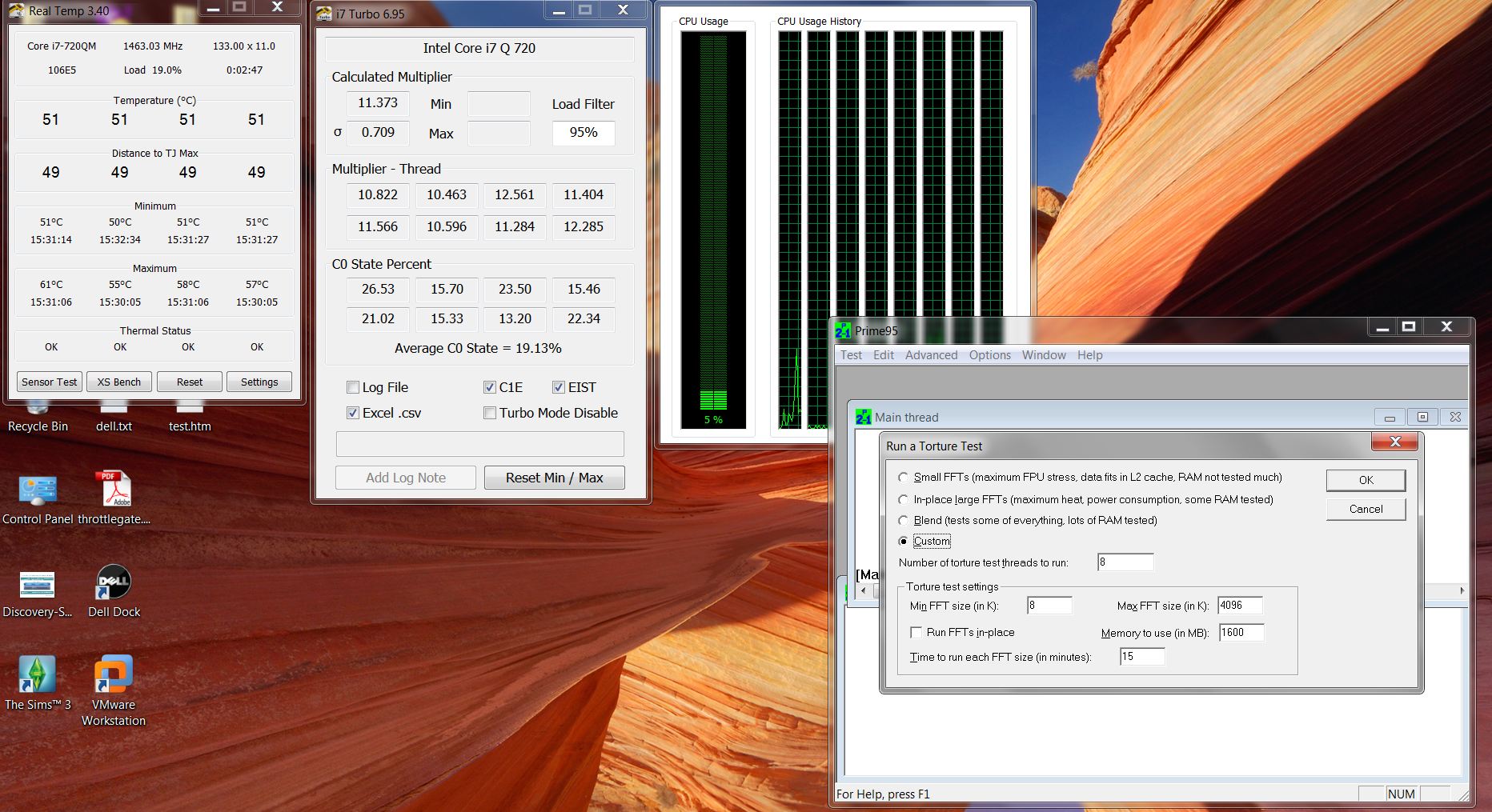This screenshot has width=1492, height=812.
Task: Click the Add Log Note button
Action: [x=406, y=478]
